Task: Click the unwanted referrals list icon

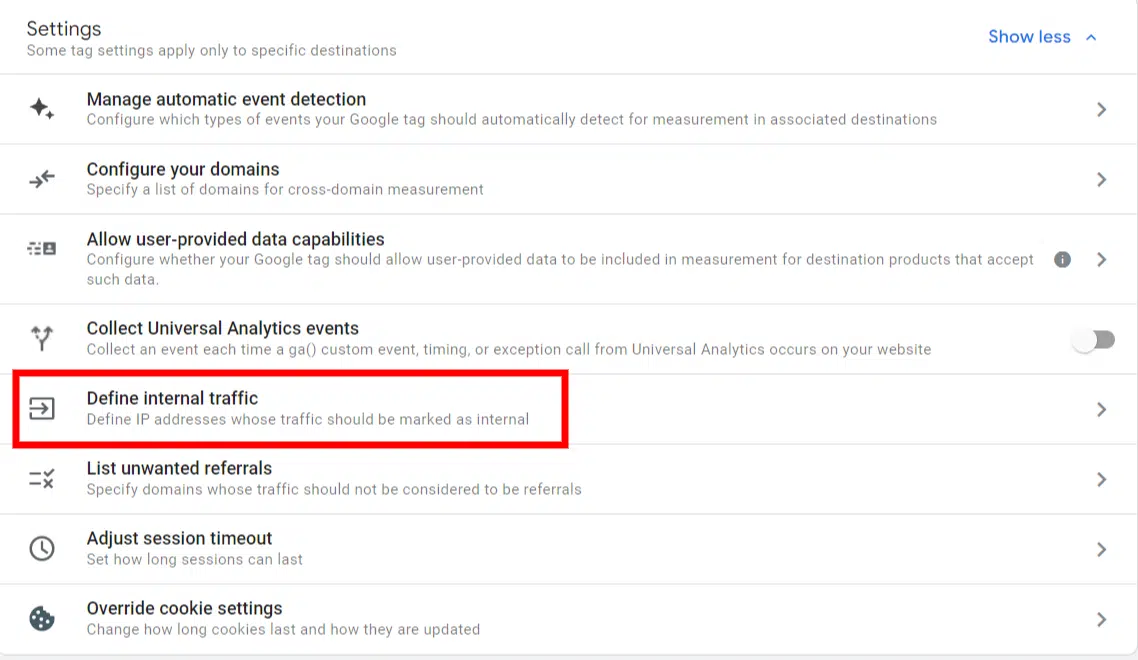Action: 41,479
